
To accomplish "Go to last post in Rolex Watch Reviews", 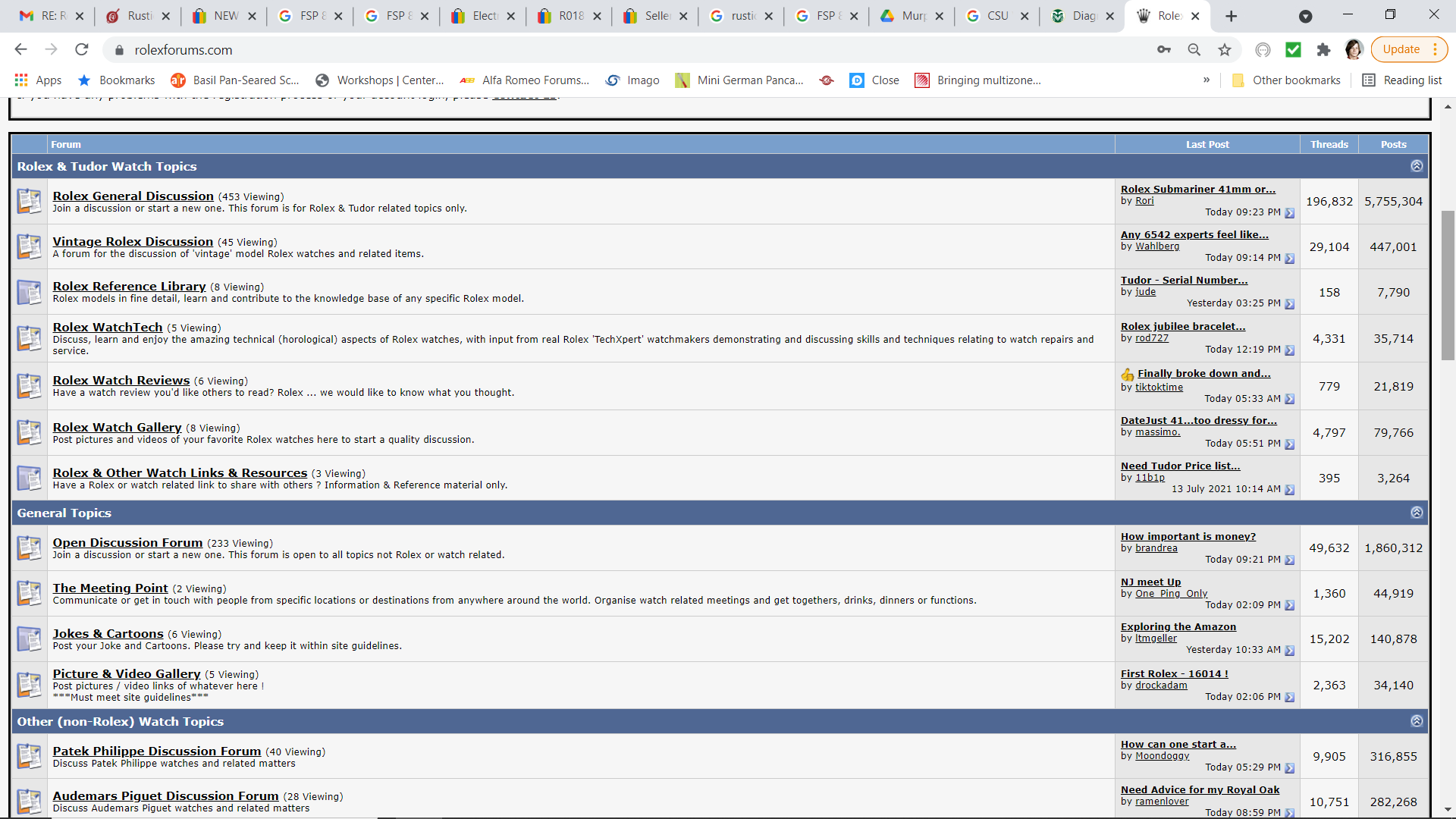I will coord(1290,400).
